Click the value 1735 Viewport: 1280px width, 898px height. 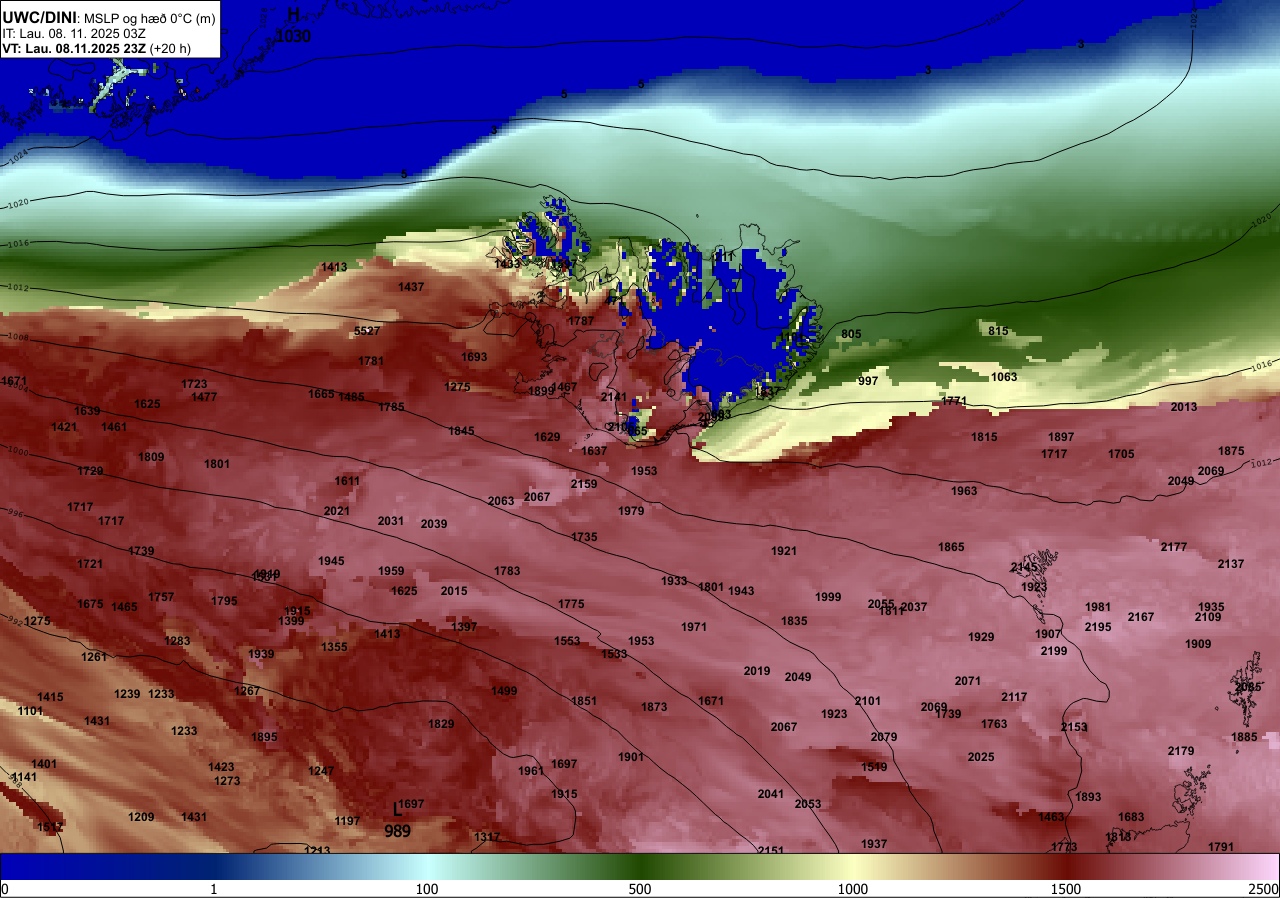[x=584, y=537]
